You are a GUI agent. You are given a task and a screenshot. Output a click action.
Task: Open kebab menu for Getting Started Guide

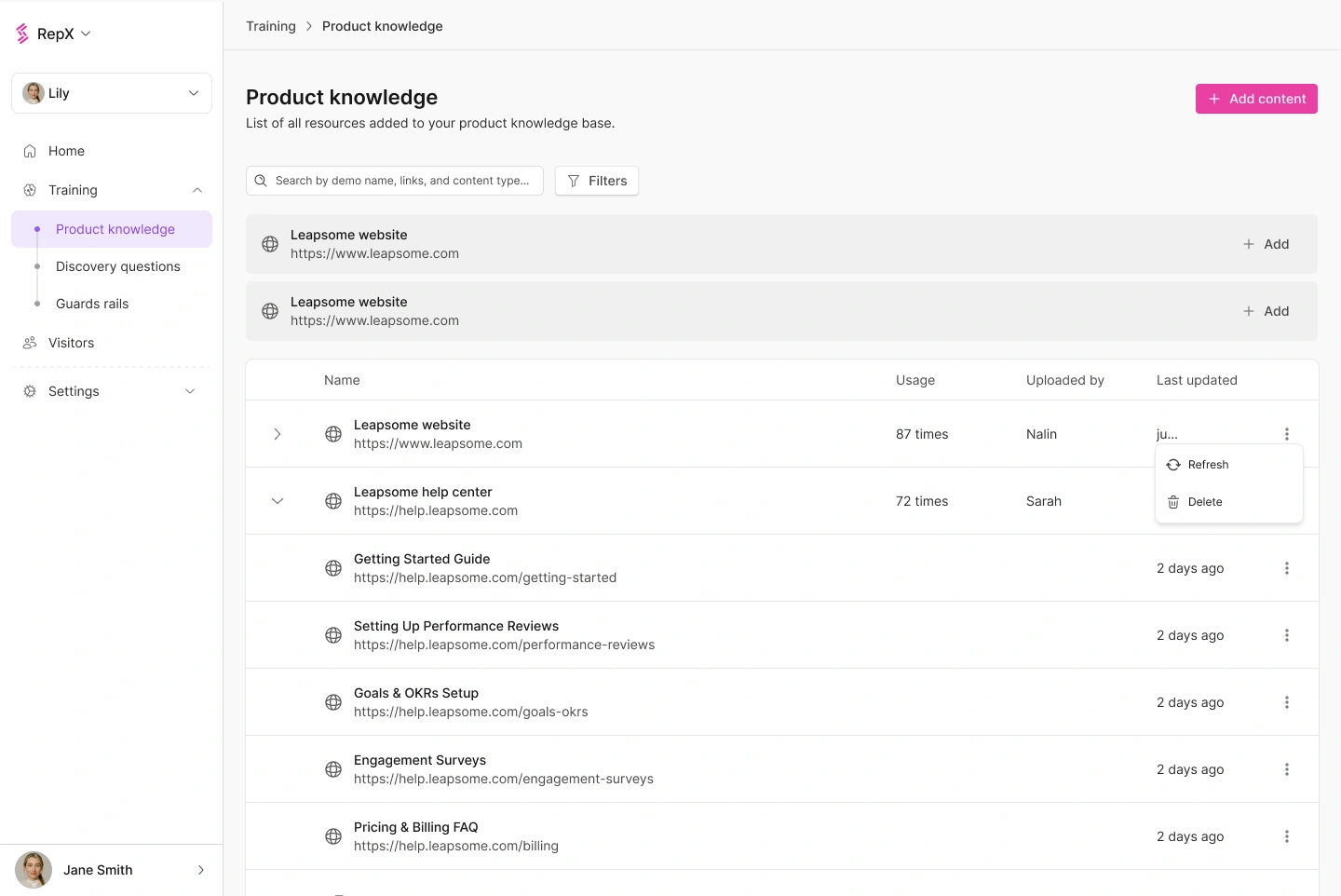pyautogui.click(x=1287, y=568)
